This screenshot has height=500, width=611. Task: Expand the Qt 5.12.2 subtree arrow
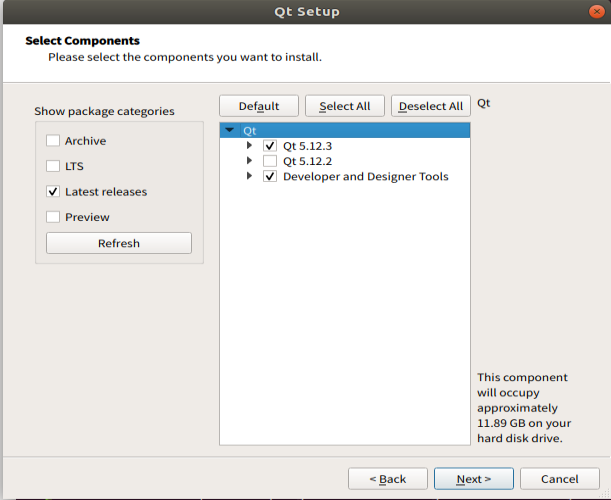(249, 161)
